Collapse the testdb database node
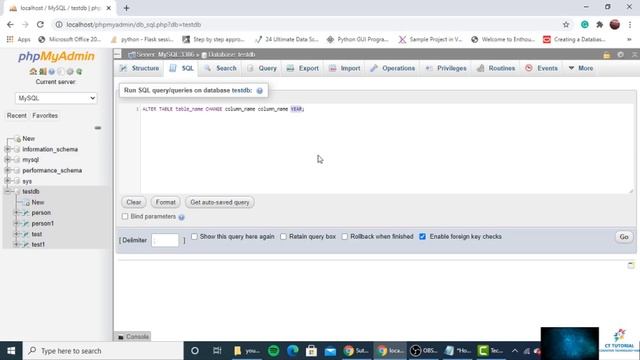 click(x=7, y=191)
